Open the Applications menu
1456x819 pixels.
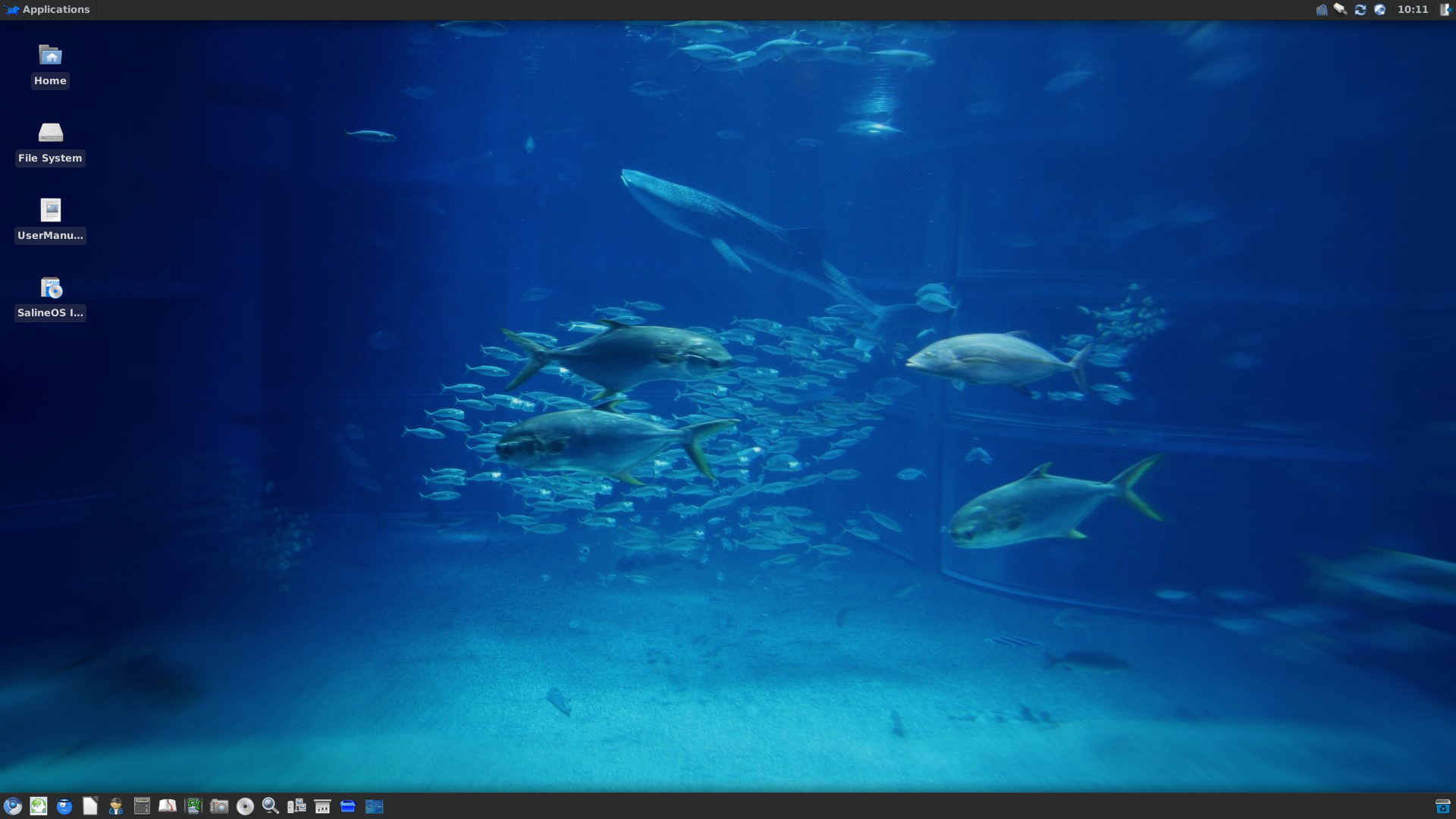click(48, 10)
